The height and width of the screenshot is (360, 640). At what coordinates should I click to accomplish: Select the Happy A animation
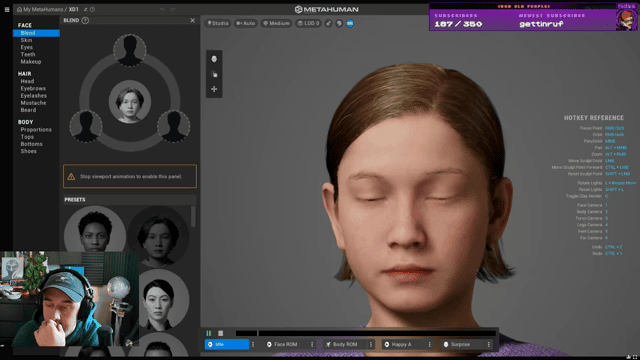coord(403,344)
